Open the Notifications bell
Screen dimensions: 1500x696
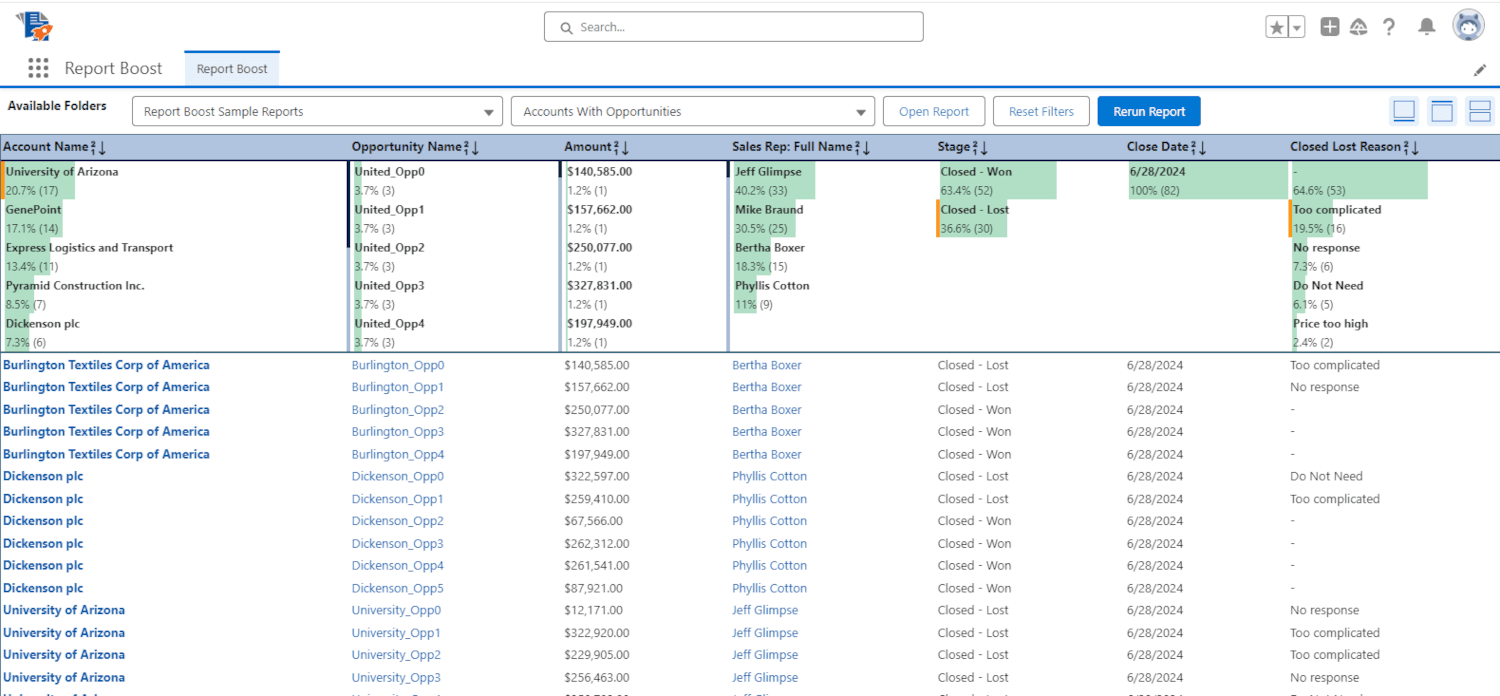point(1427,27)
